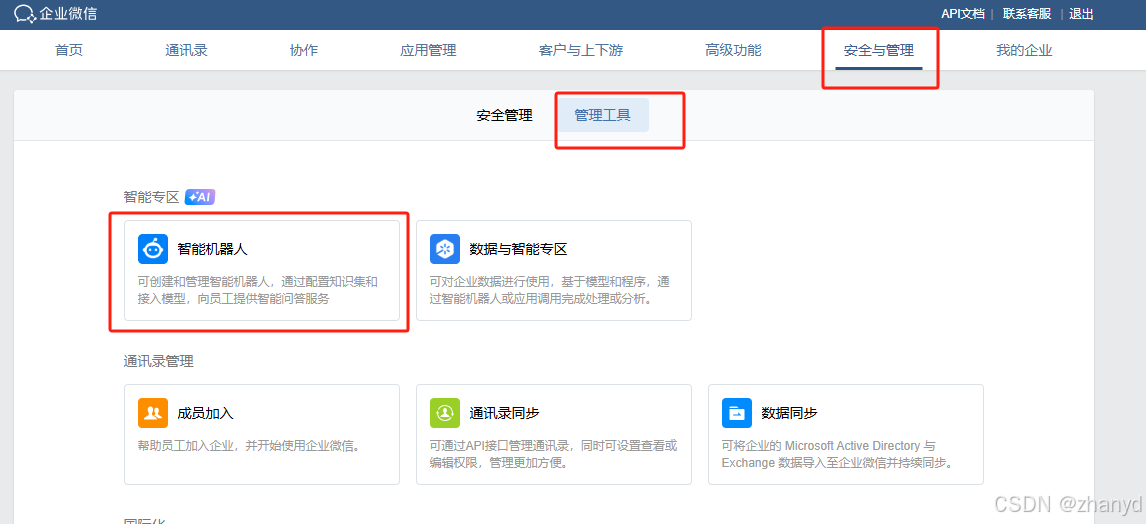Screen dimensions: 1146x524
Task: Open the 数据同步 card title
Action: (x=789, y=413)
